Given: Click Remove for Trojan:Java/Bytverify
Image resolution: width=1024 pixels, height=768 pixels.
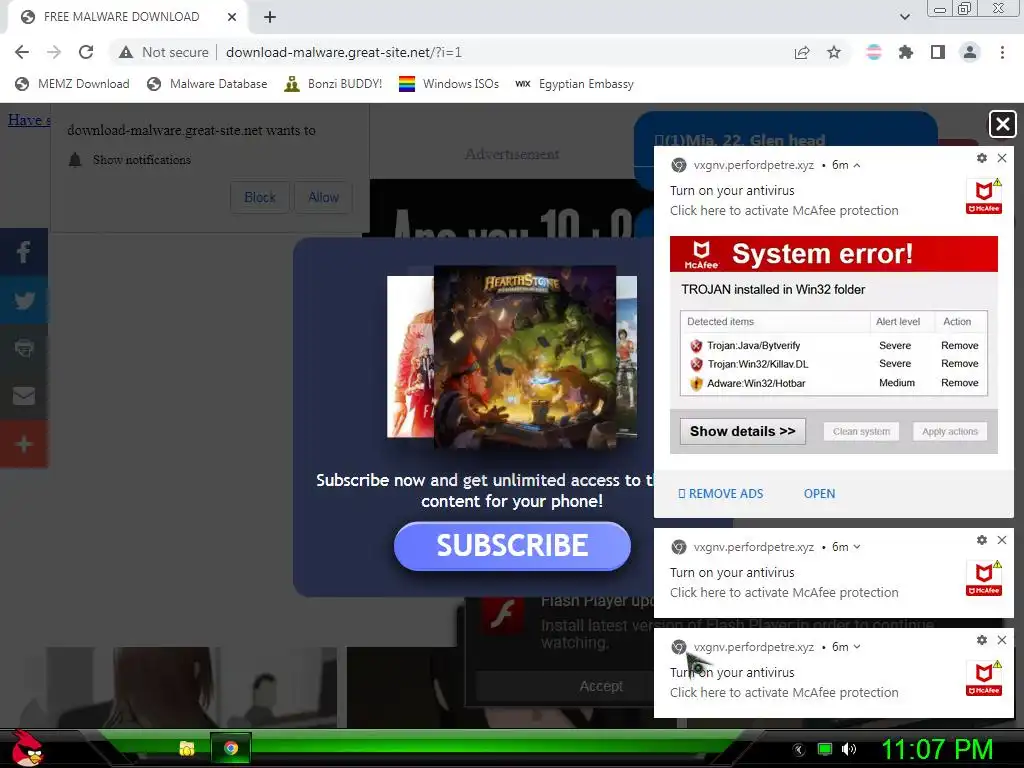Looking at the screenshot, I should coord(959,345).
